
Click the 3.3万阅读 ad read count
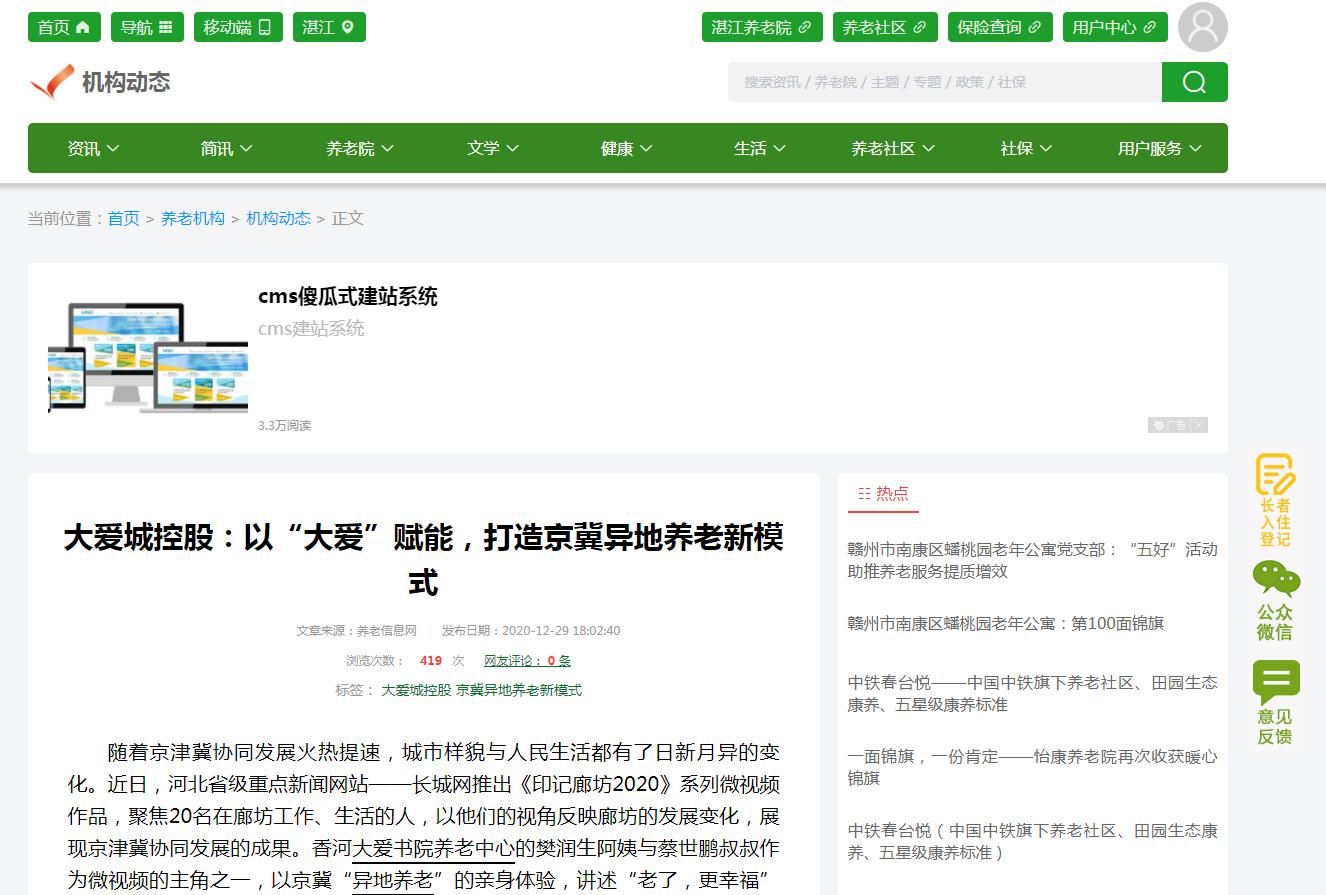(x=285, y=425)
